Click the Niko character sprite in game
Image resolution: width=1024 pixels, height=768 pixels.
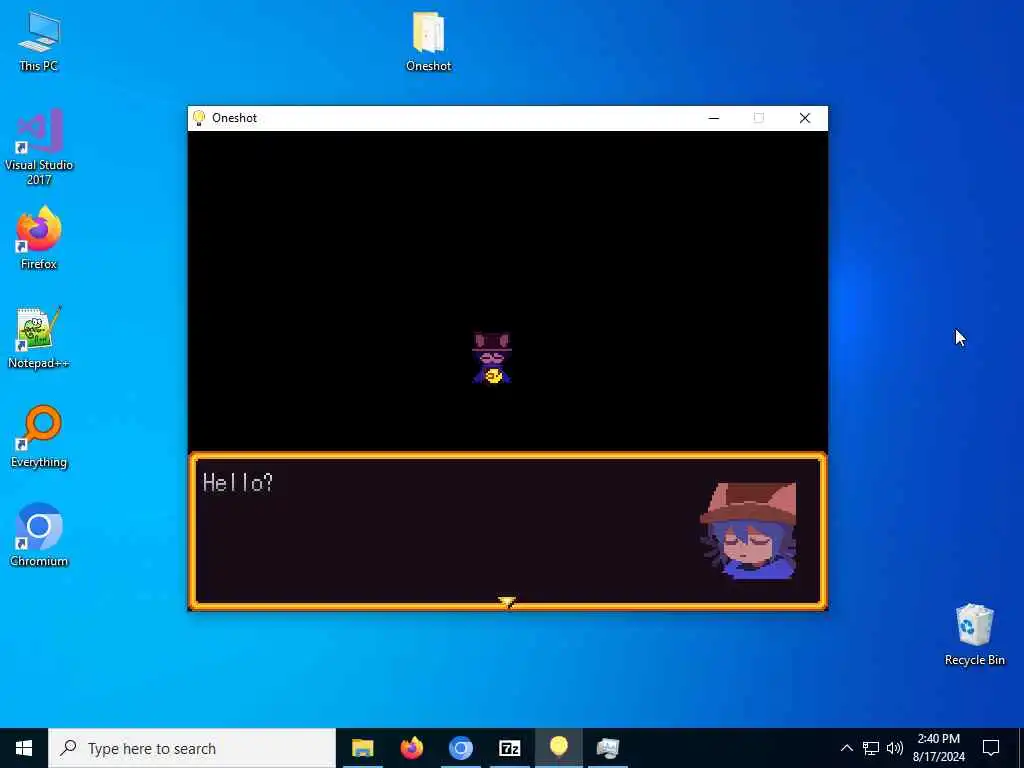pyautogui.click(x=491, y=358)
